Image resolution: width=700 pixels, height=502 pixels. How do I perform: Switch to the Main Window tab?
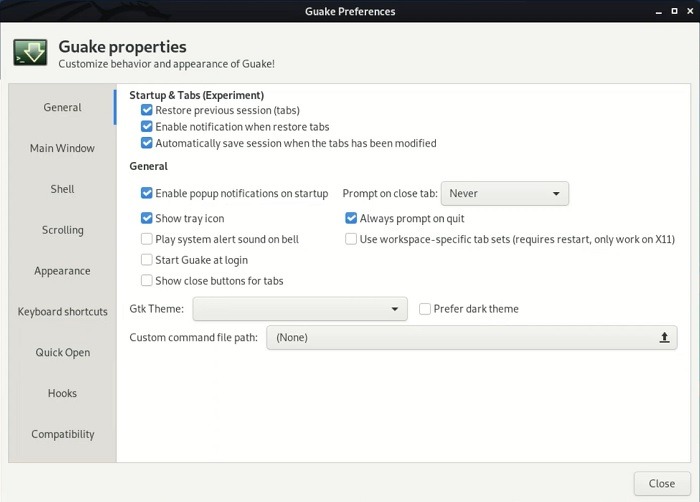tap(62, 148)
